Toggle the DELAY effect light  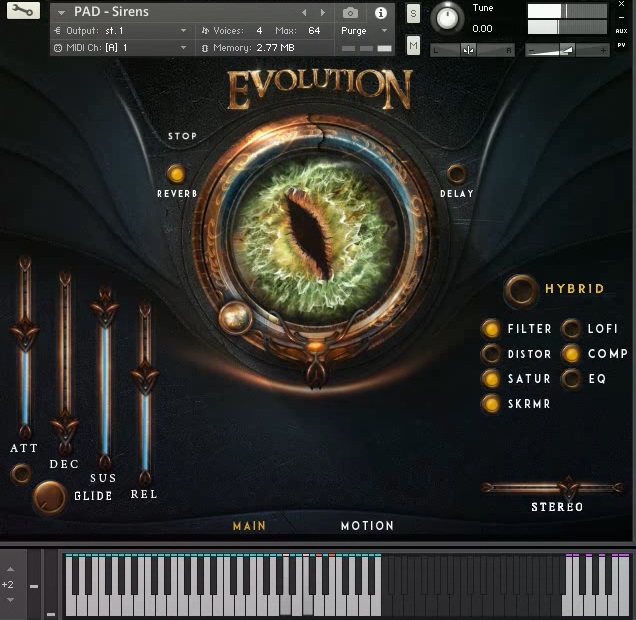[x=457, y=174]
